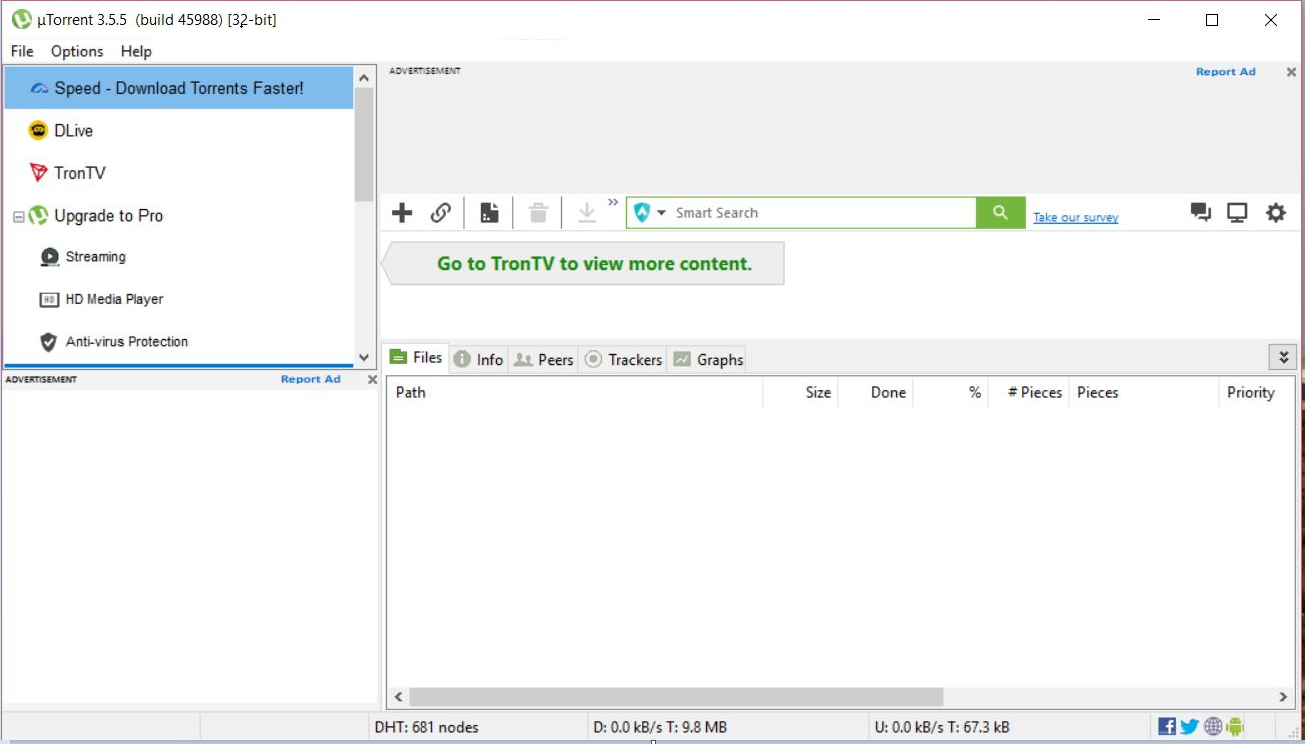Open the Help menu
The image size is (1305, 744).
[x=136, y=51]
